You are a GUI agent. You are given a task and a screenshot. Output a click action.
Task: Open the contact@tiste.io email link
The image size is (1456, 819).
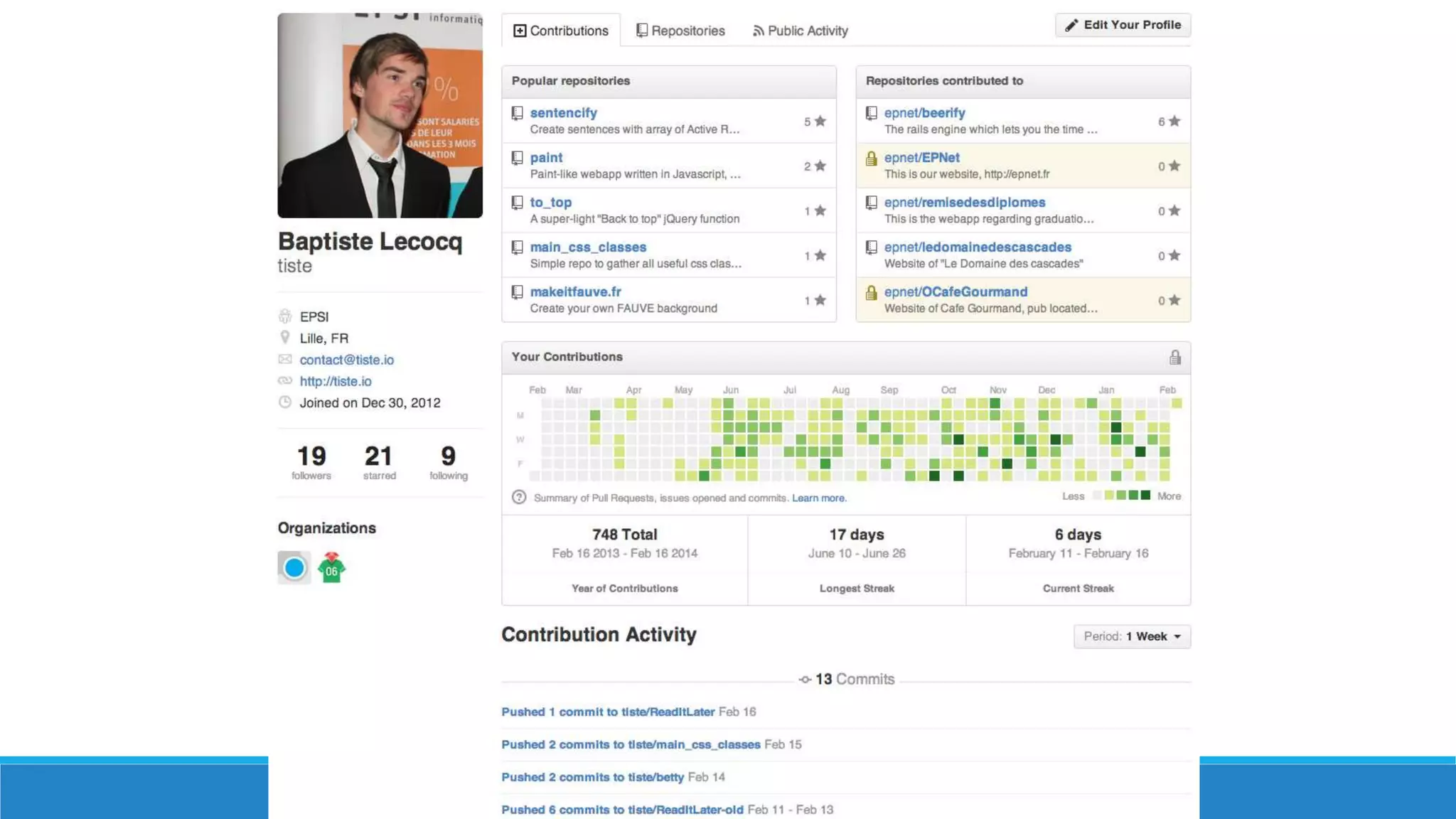[x=346, y=360]
